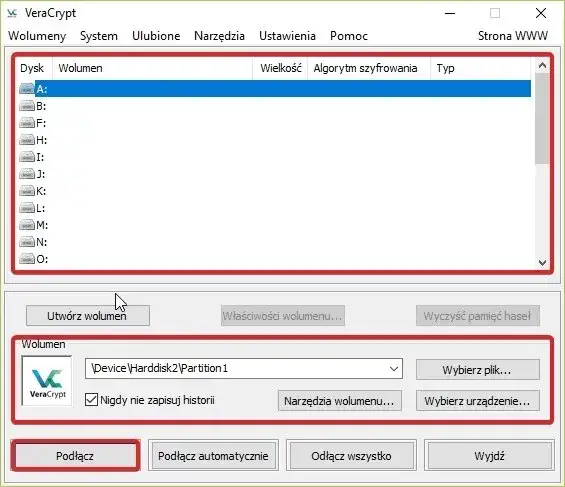Select drive icon for O:
The width and height of the screenshot is (565, 487).
coord(27,259)
